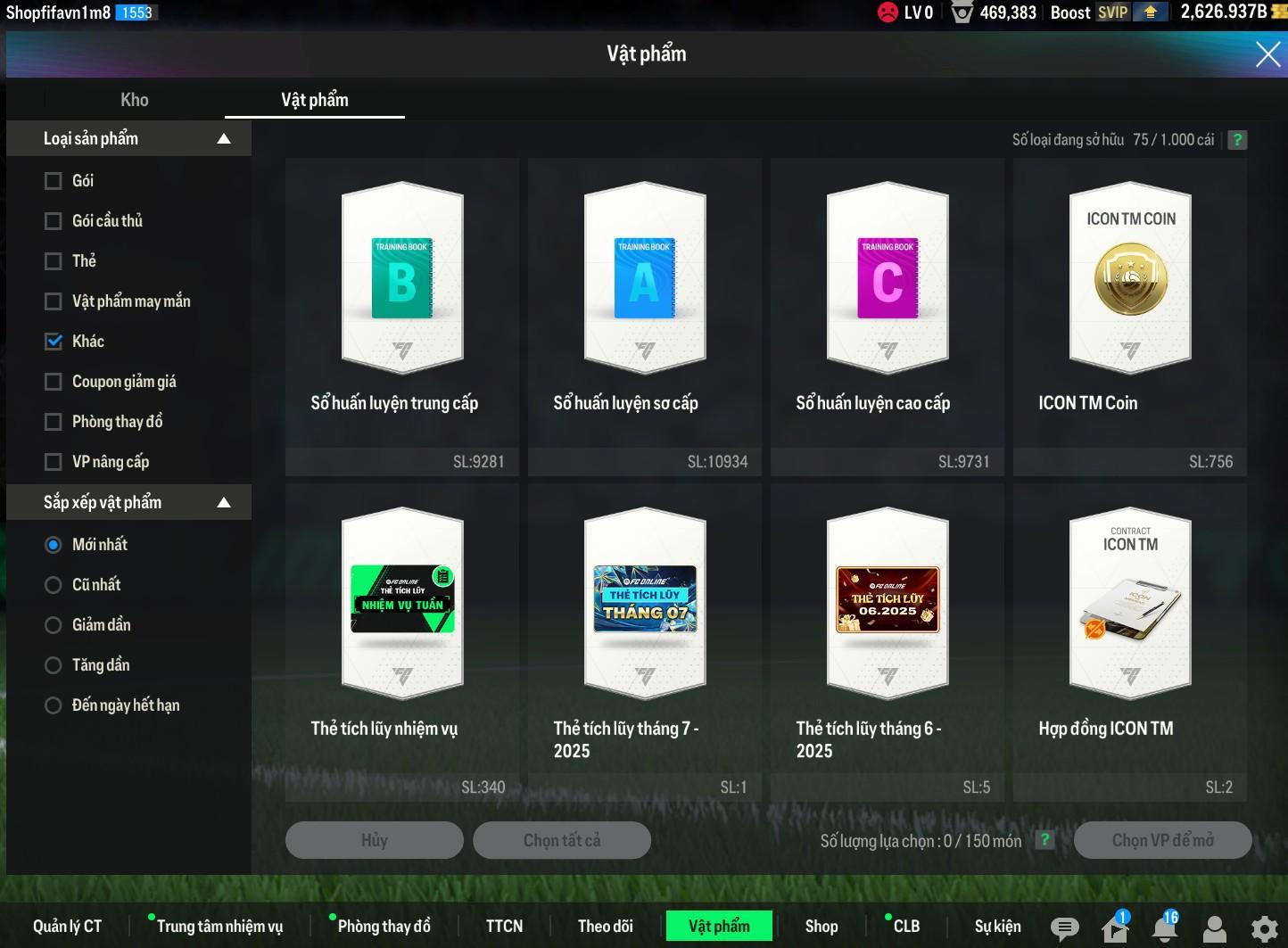Viewport: 1288px width, 948px height.
Task: Click the Chọn VP để mở button
Action: coord(1162,840)
